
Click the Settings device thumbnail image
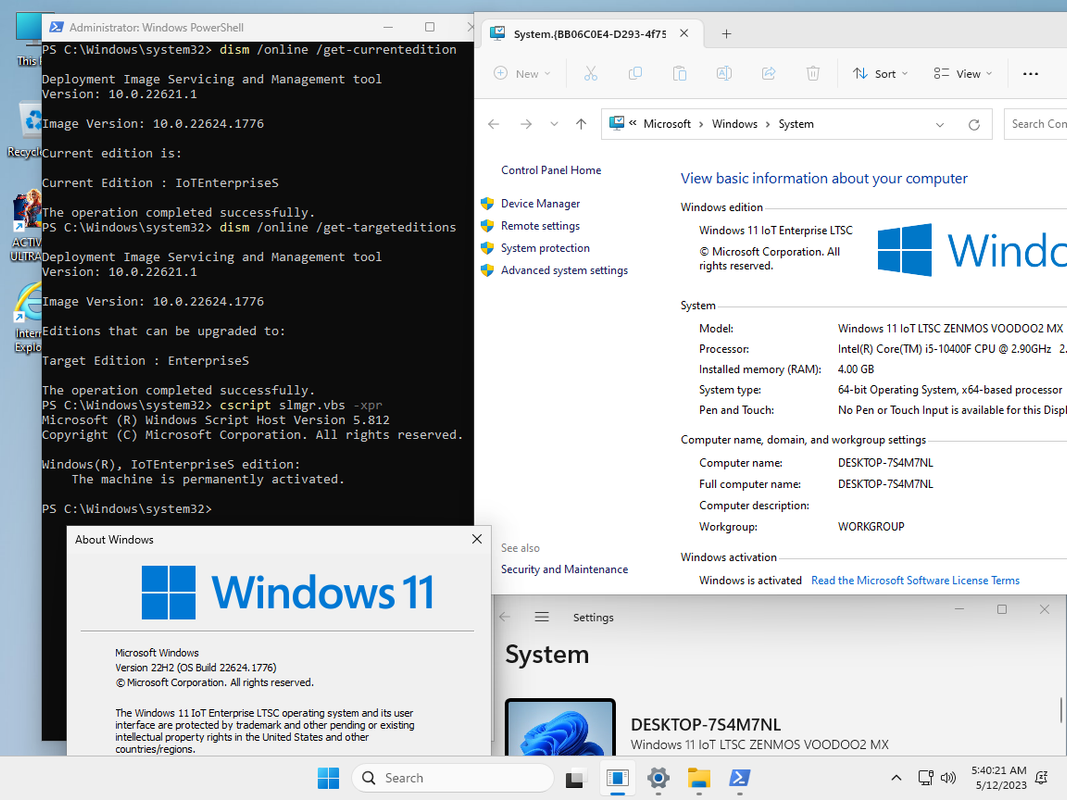click(560, 727)
